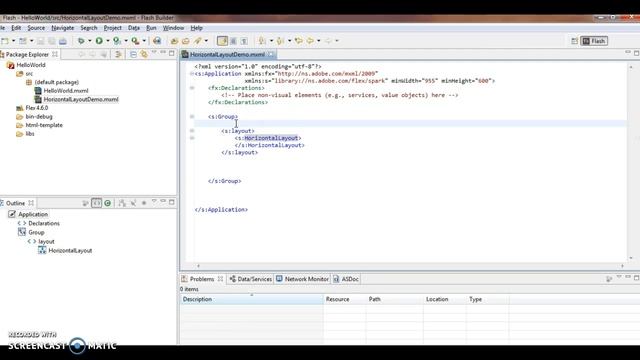
Task: Navigate Back with yellow arrow icon
Action: (x=311, y=41)
